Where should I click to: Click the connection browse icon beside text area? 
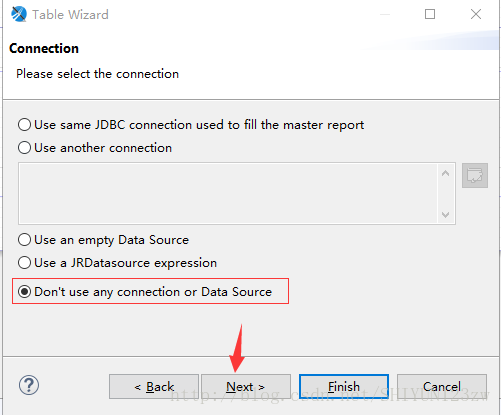(x=475, y=175)
